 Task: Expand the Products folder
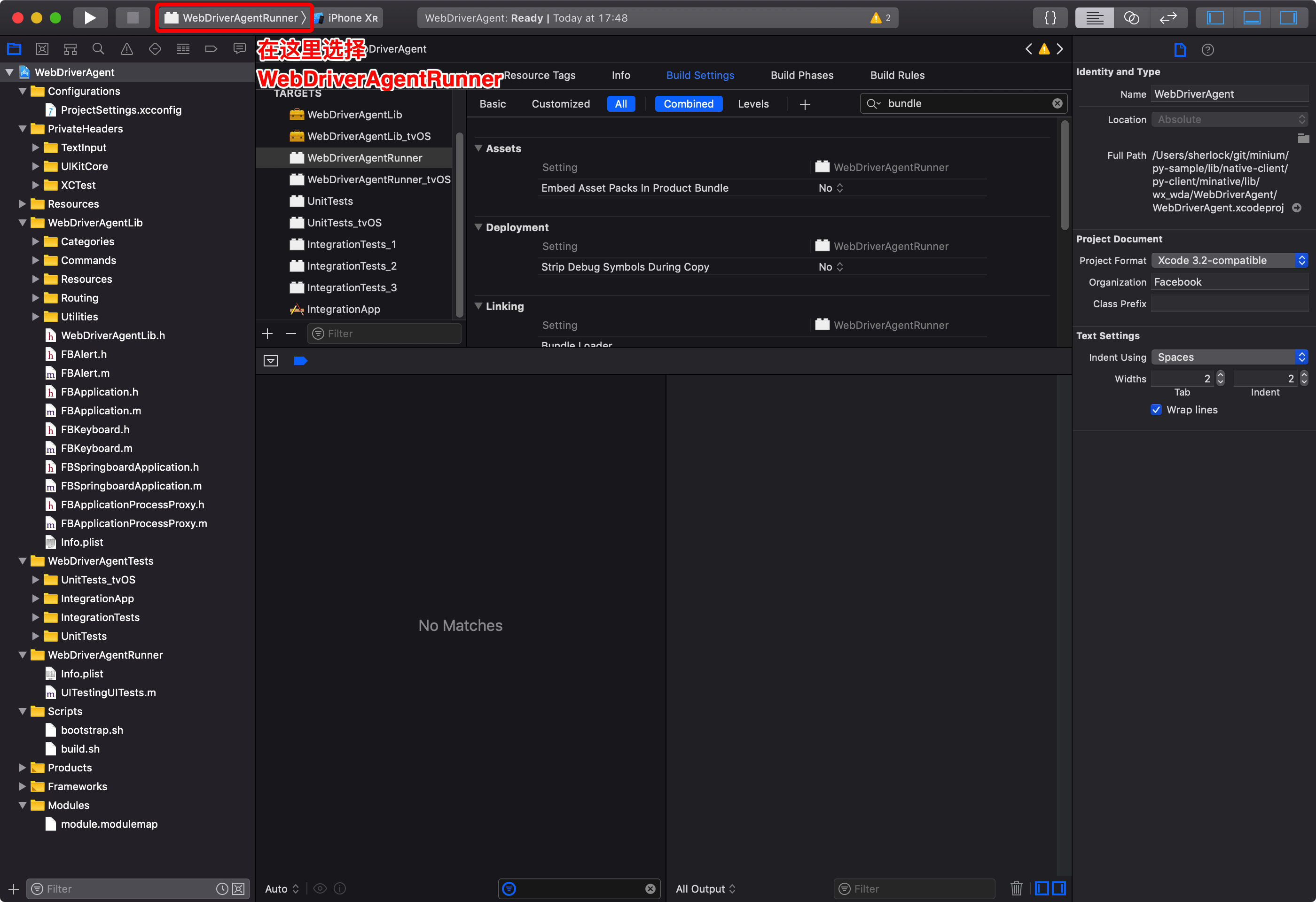point(22,768)
